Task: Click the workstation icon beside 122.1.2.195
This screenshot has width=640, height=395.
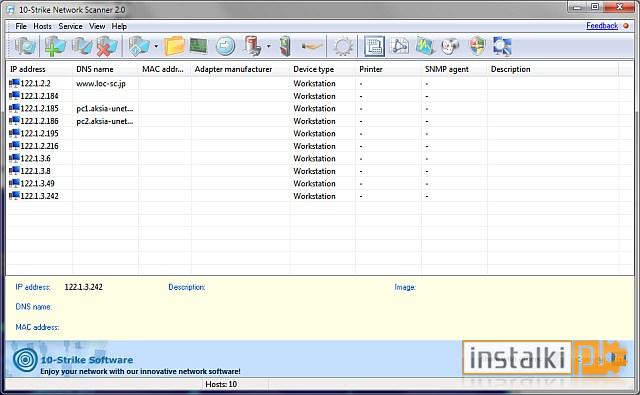Action: pyautogui.click(x=14, y=133)
